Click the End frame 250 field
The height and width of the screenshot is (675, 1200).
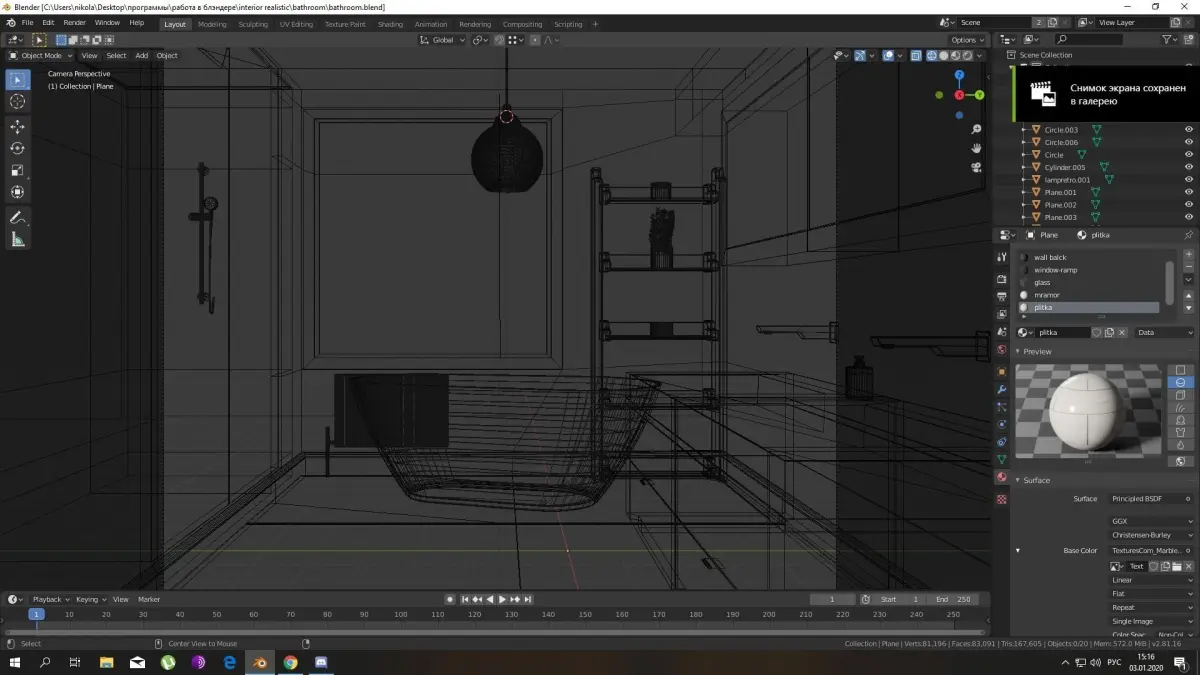coord(952,599)
